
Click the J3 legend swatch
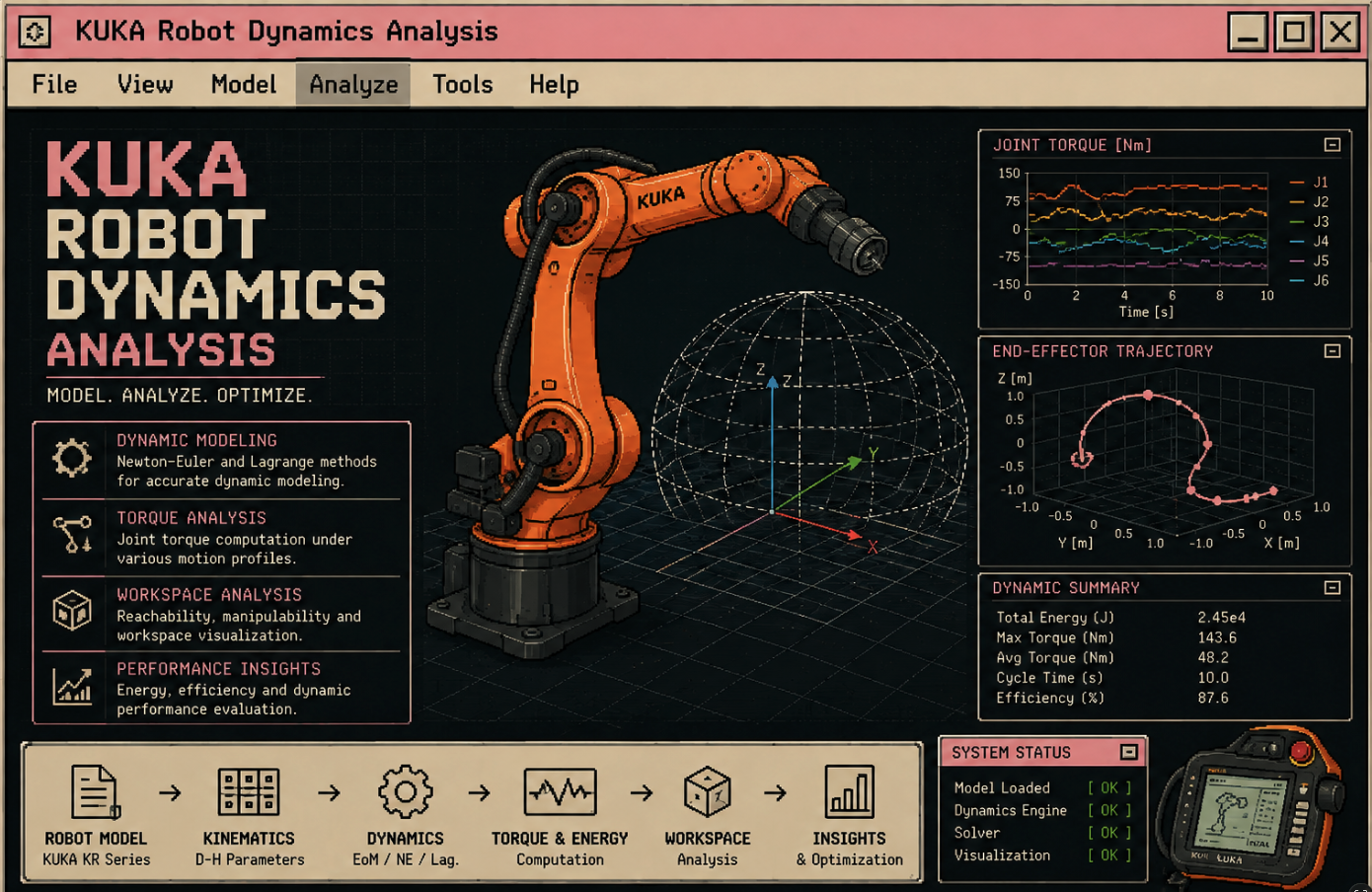1297,222
